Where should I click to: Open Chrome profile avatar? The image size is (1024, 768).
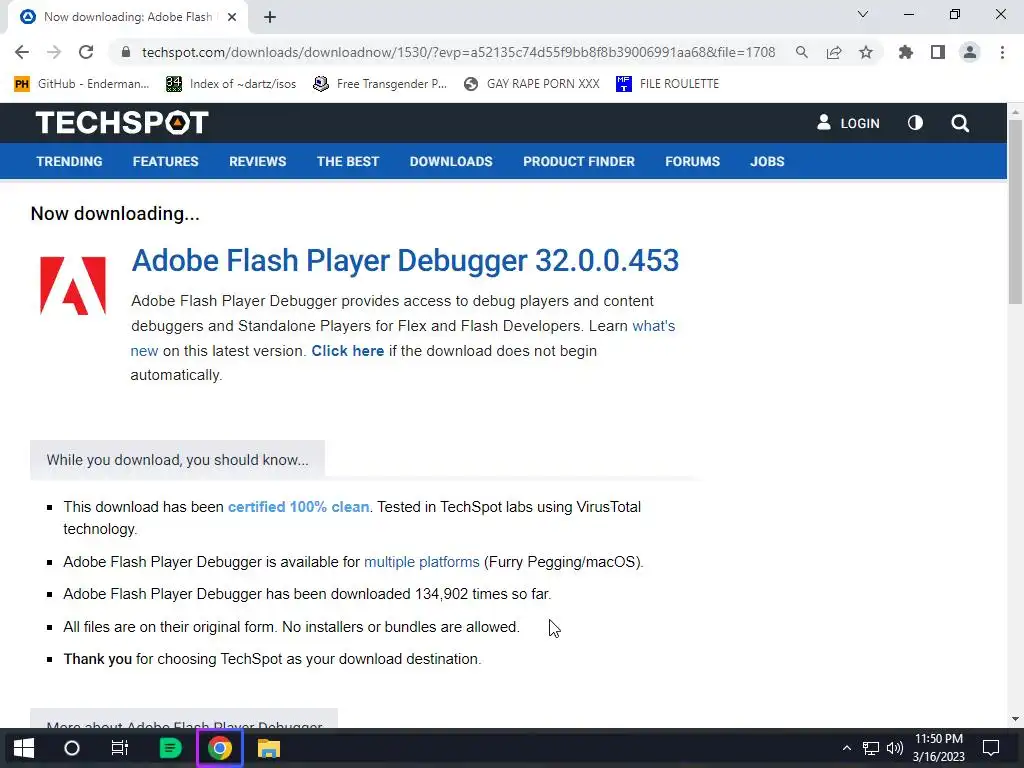pos(970,52)
